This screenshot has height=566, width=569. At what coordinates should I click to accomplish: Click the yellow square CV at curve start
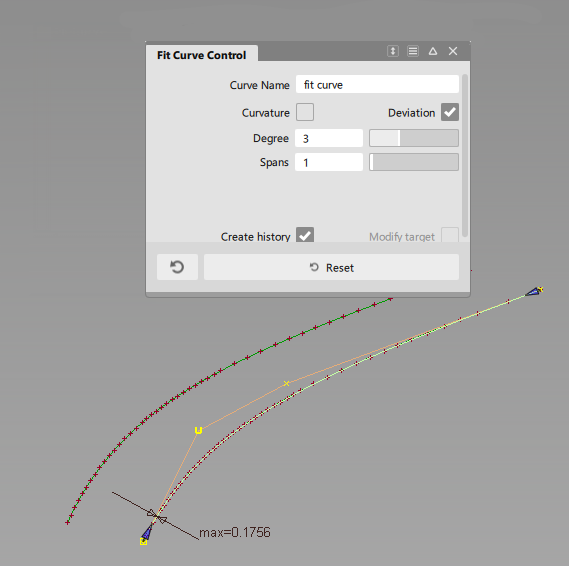[143, 542]
